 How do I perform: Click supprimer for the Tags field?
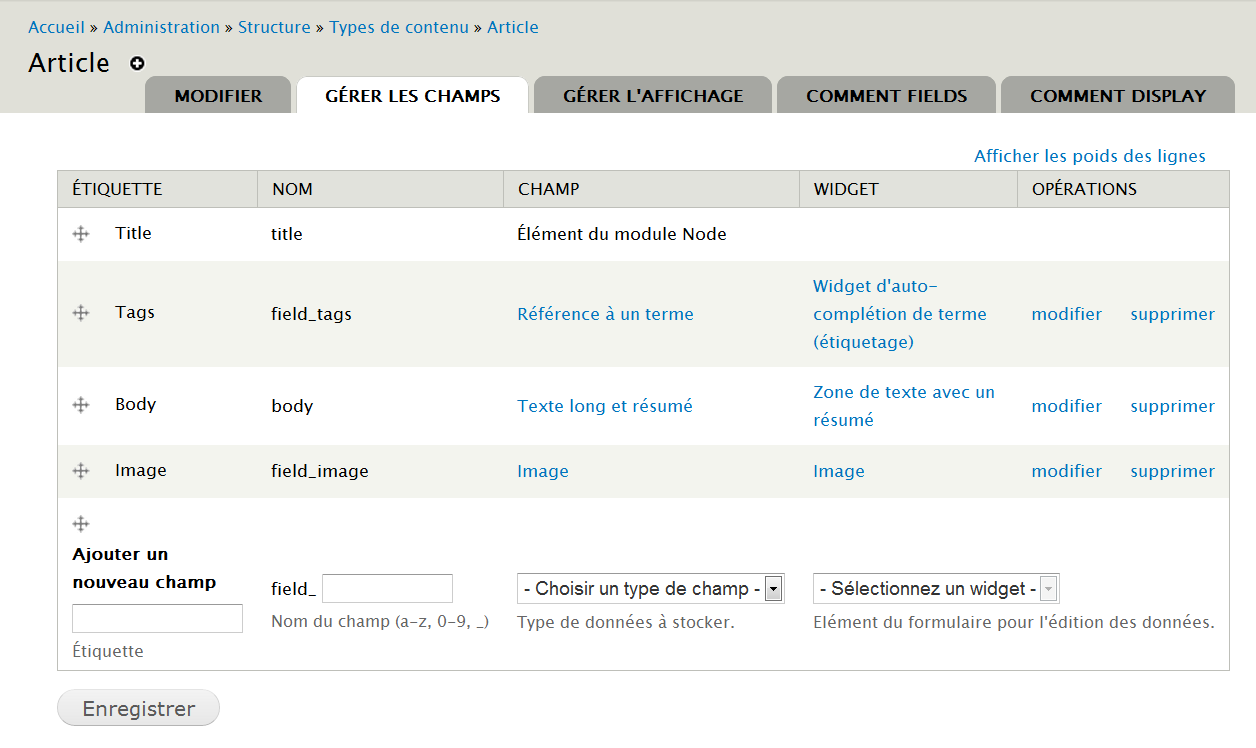point(1172,314)
